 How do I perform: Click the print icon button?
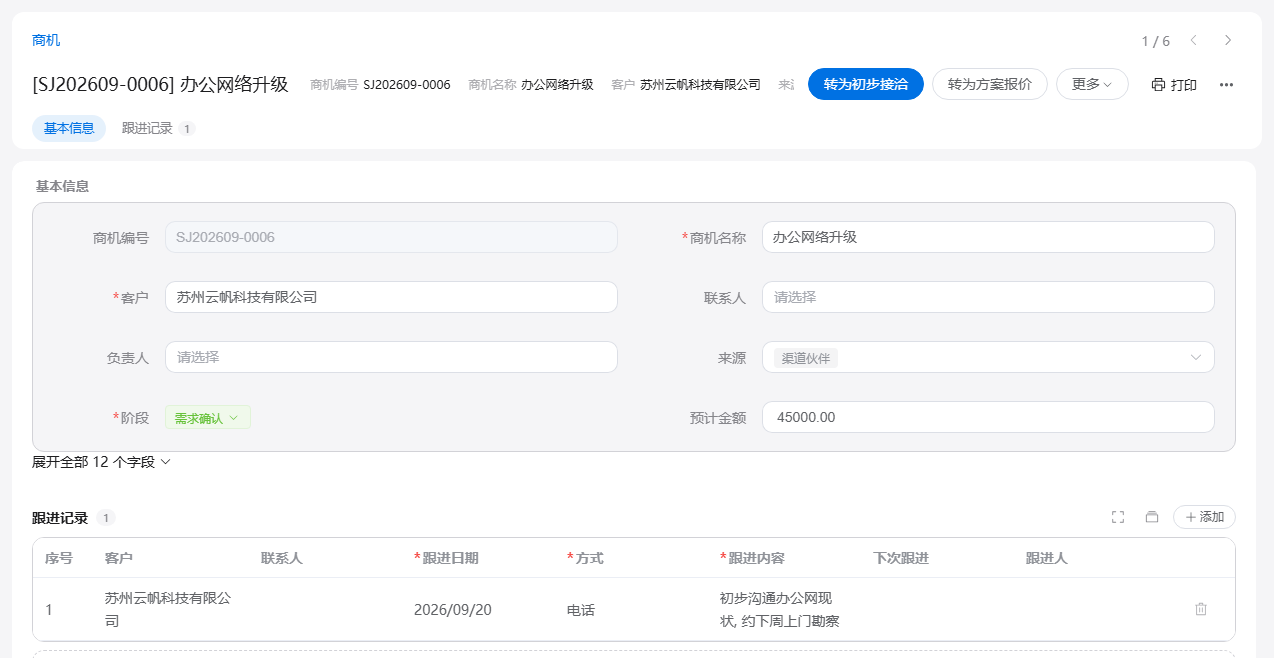pyautogui.click(x=1174, y=85)
